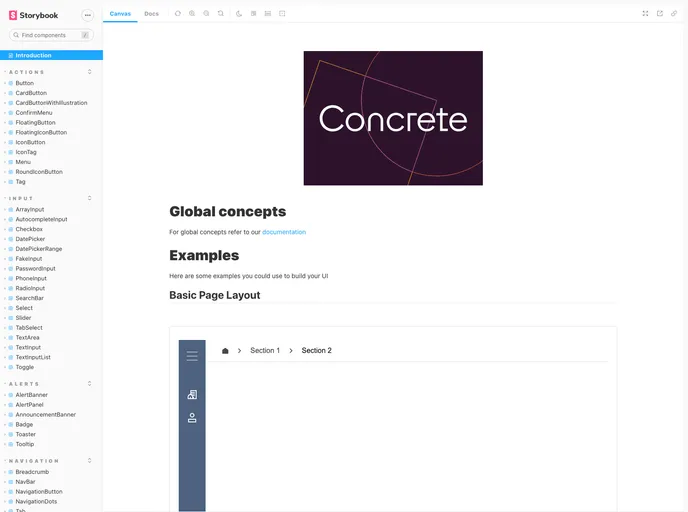Expand the ConfirmMenu component
Viewport: 688px width, 512px height.
[x=34, y=113]
